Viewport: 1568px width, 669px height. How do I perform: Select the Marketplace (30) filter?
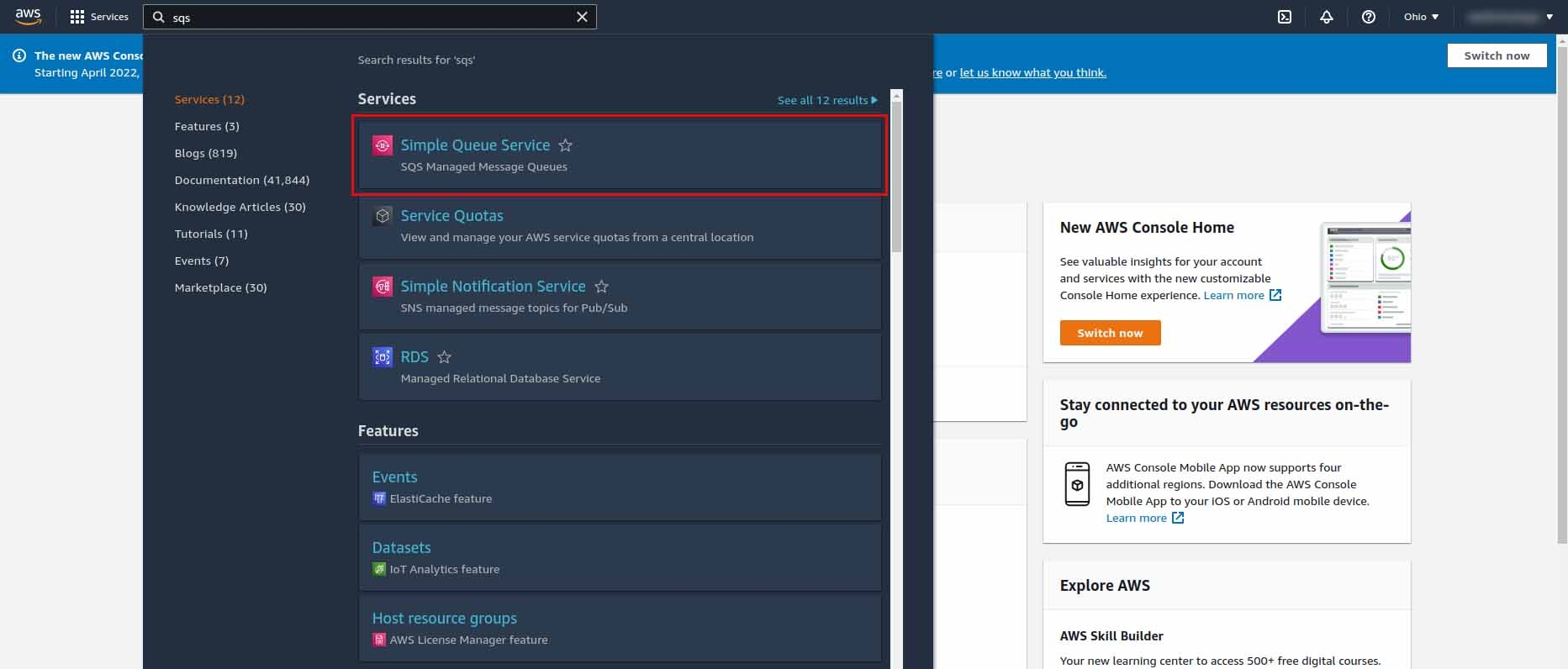point(220,287)
